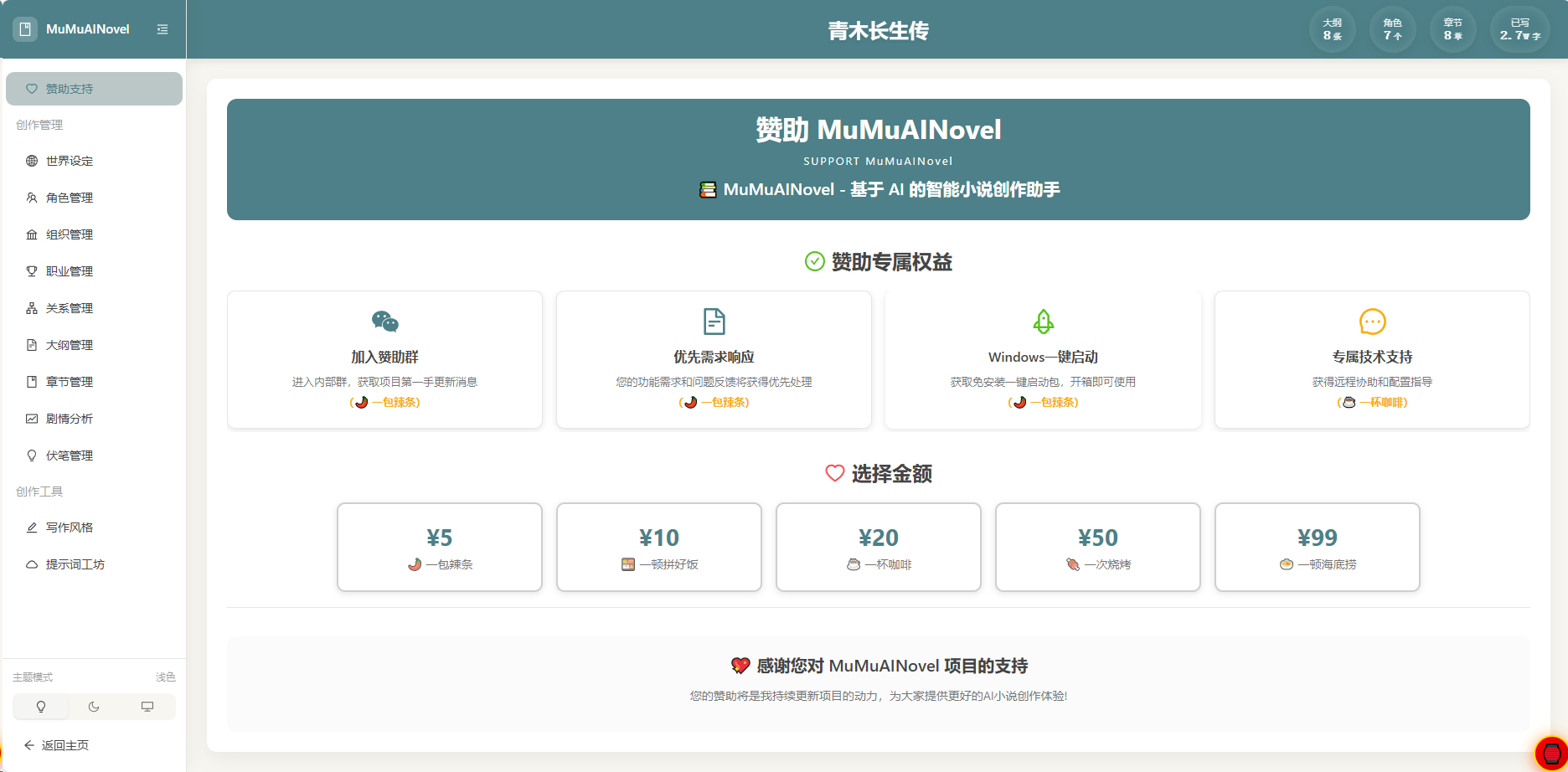1568x772 pixels.
Task: Click the people icon for 角色管理
Action: (32, 198)
